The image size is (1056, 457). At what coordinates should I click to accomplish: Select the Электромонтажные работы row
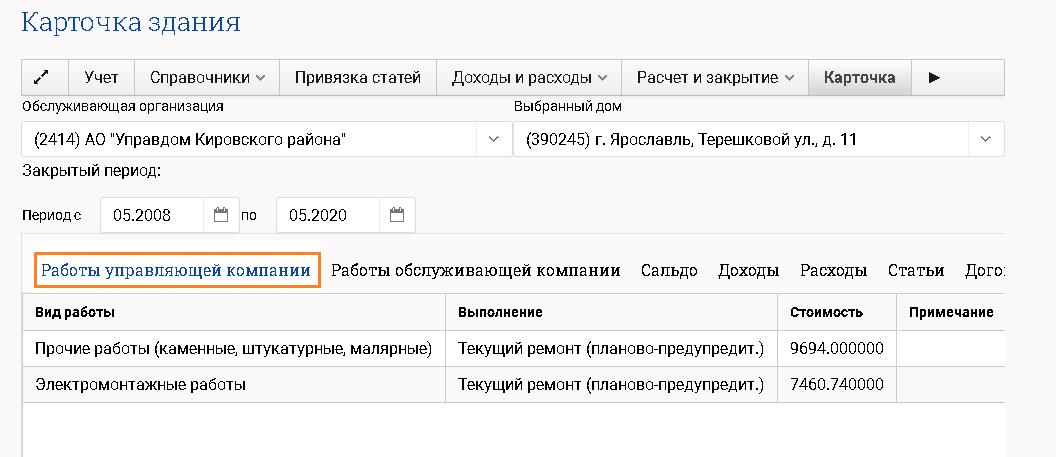[x=140, y=384]
